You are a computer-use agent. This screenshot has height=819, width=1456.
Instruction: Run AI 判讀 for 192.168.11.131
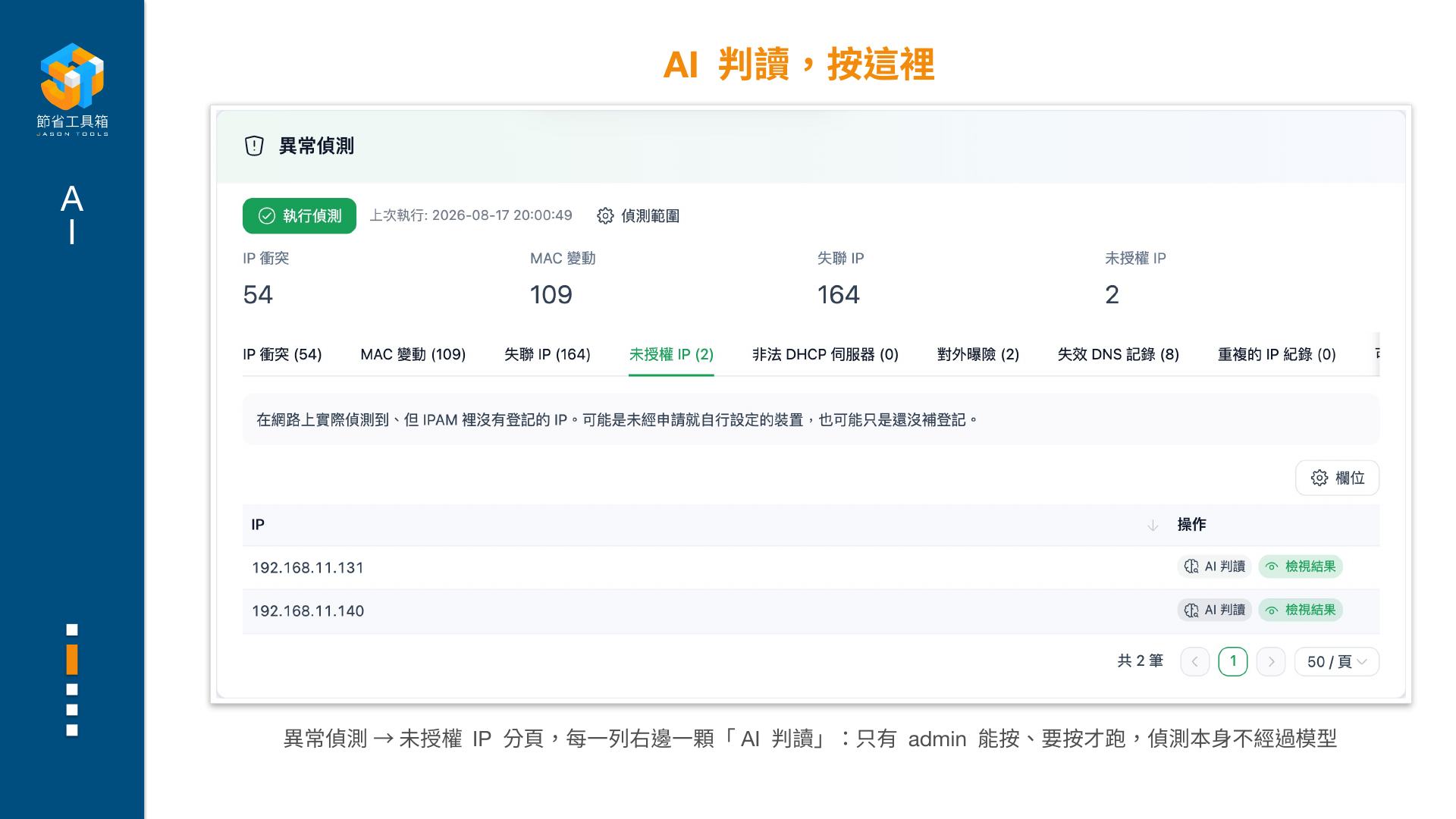(1214, 566)
